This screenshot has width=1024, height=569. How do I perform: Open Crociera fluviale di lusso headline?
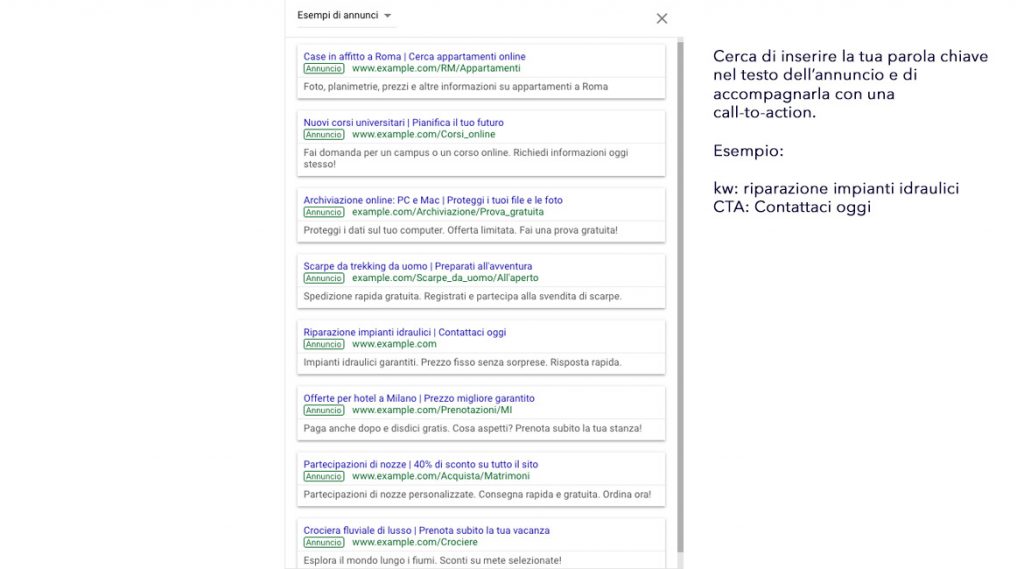[426, 530]
